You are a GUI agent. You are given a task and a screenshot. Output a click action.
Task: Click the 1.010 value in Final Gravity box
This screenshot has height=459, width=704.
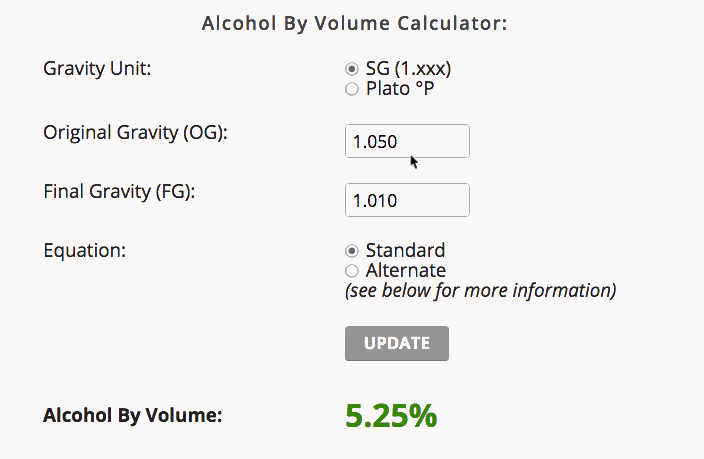pyautogui.click(x=375, y=201)
